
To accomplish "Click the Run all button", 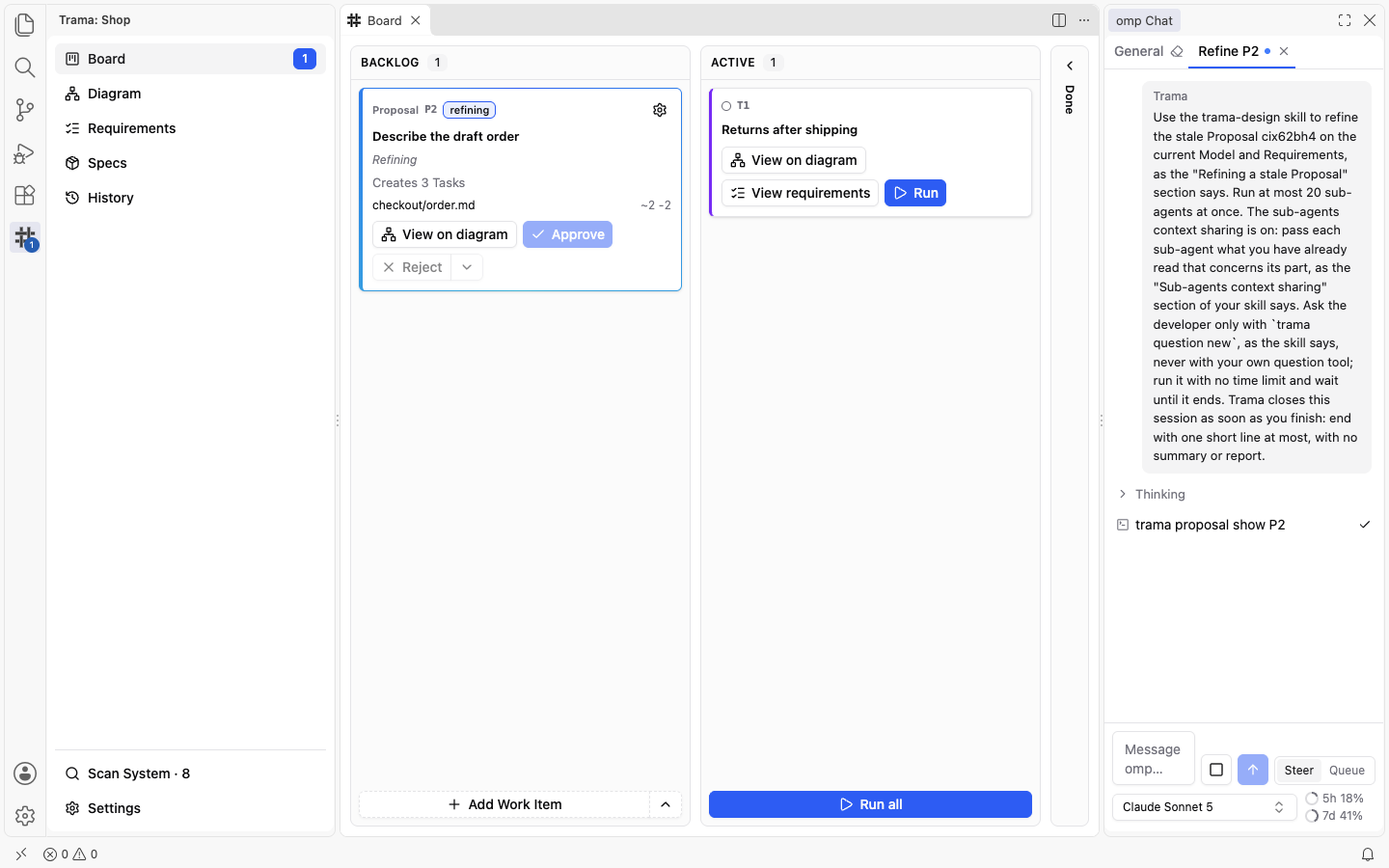I will pyautogui.click(x=870, y=804).
